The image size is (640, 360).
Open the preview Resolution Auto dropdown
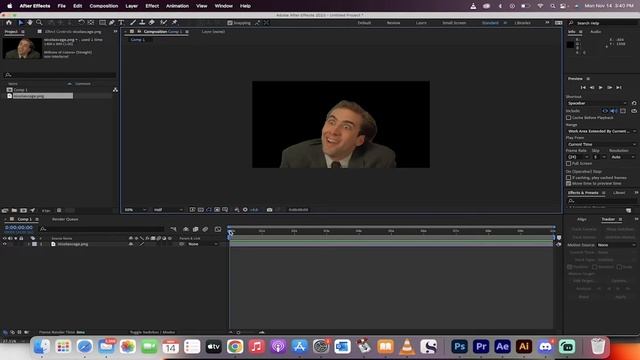(623, 157)
